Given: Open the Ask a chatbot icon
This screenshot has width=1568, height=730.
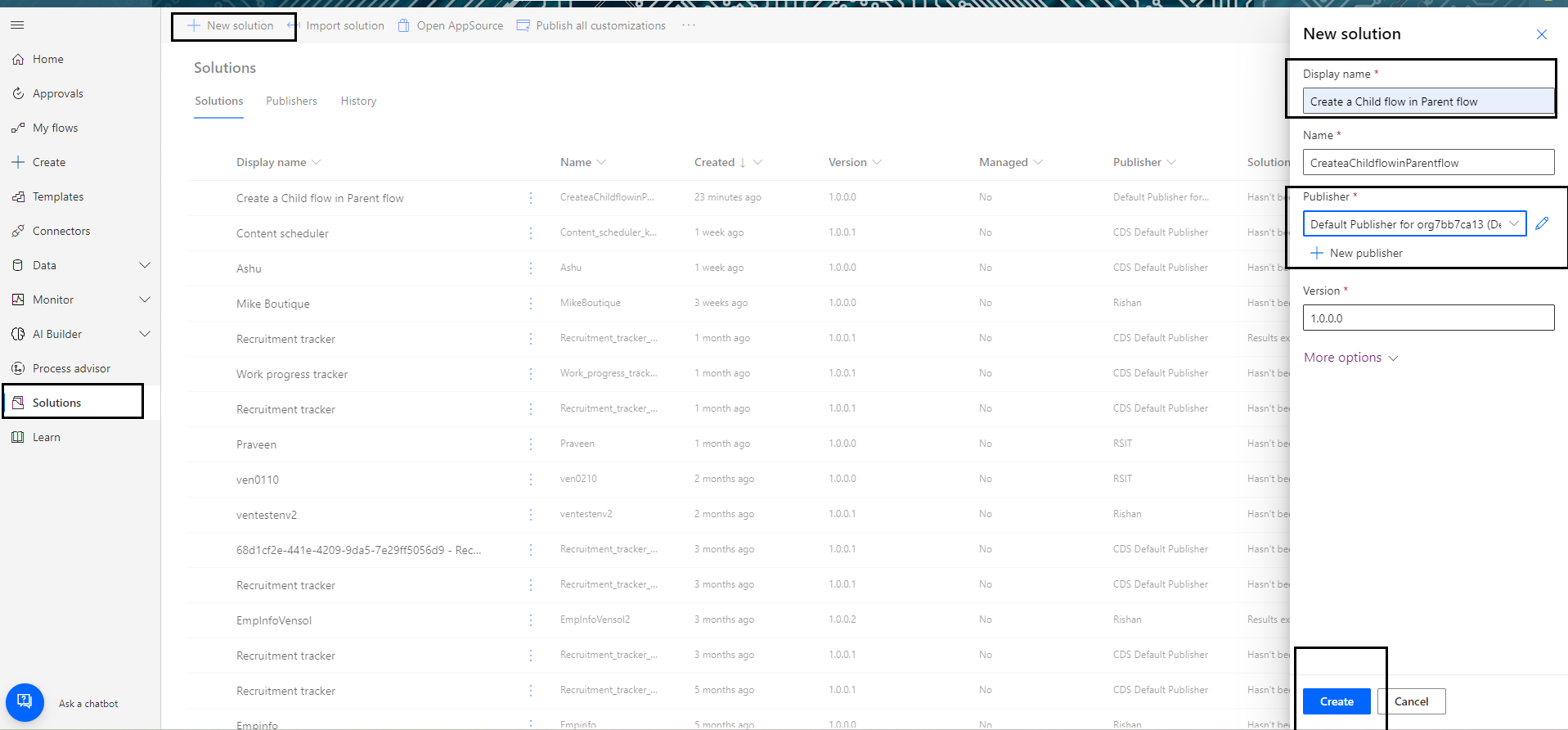Looking at the screenshot, I should pos(25,702).
